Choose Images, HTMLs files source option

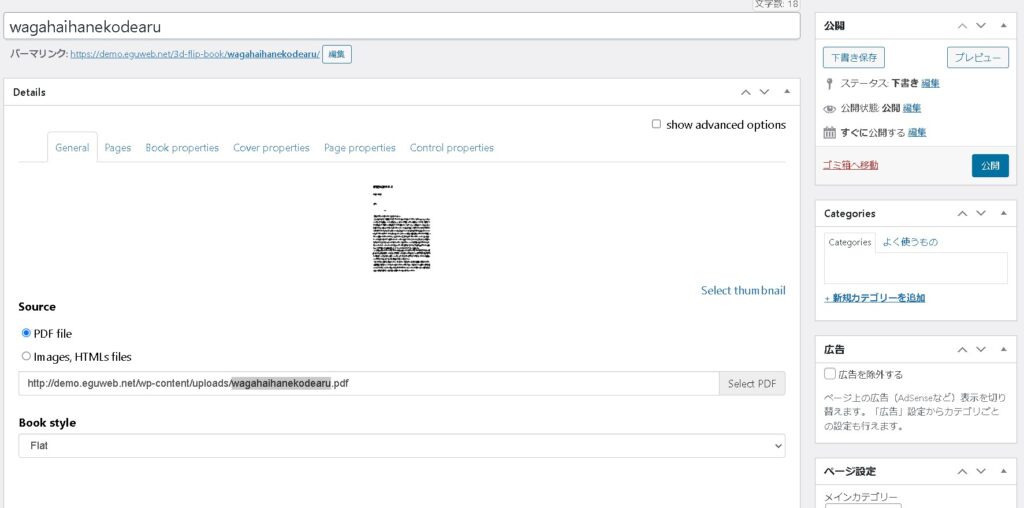coord(26,356)
